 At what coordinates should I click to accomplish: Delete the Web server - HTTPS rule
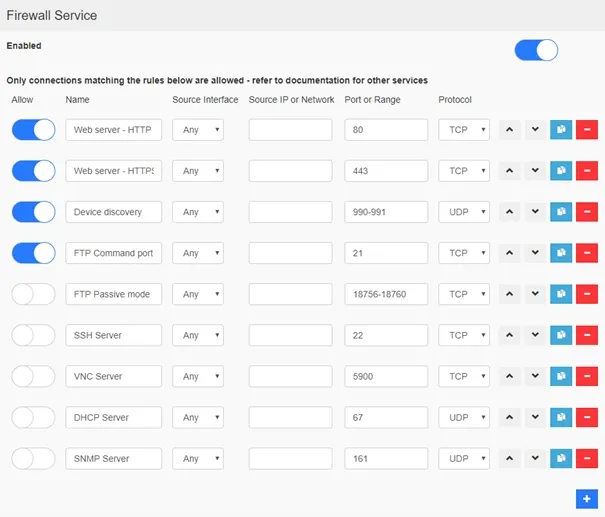(587, 171)
